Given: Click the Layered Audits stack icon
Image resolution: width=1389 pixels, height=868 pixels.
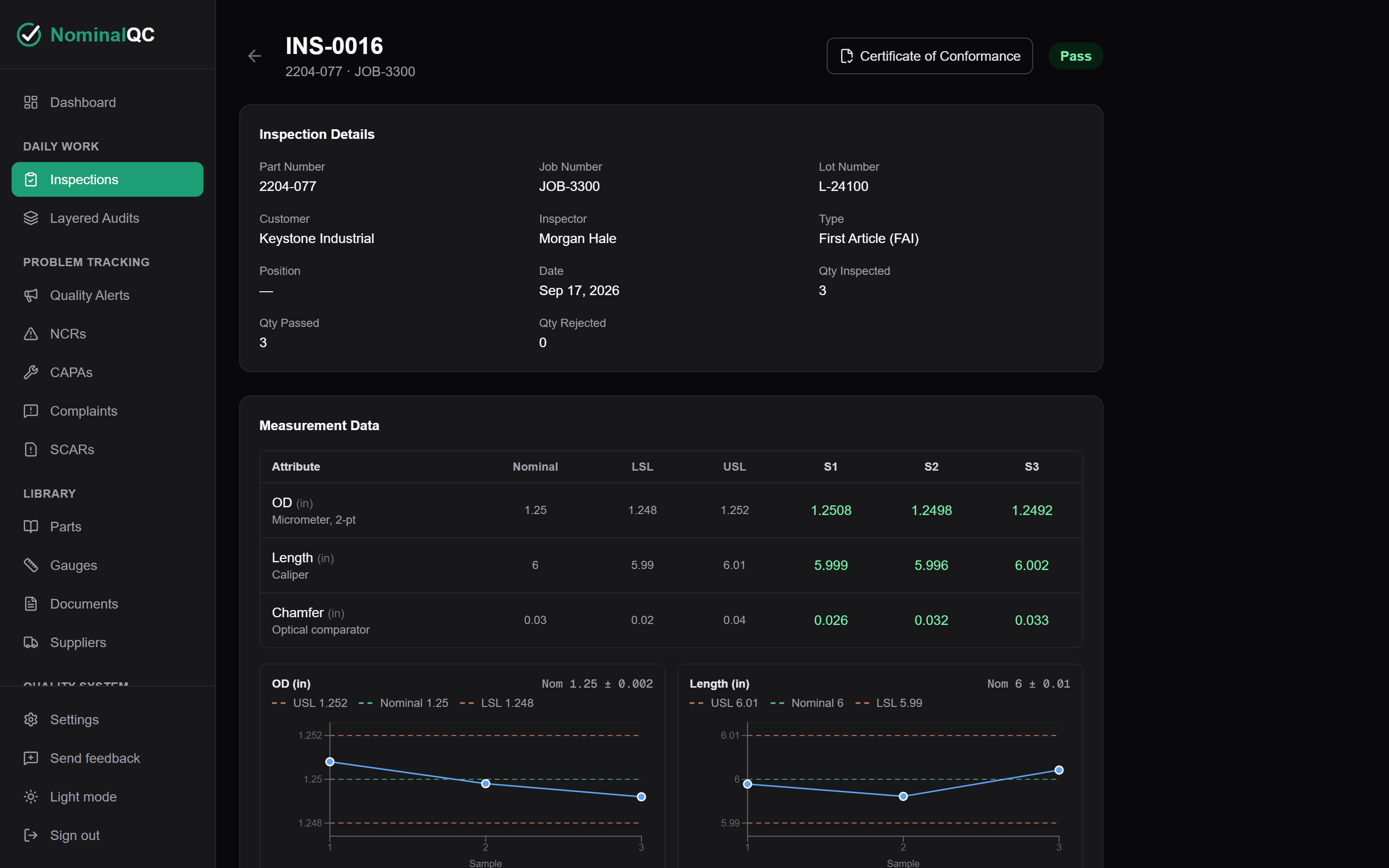Looking at the screenshot, I should pos(31,218).
